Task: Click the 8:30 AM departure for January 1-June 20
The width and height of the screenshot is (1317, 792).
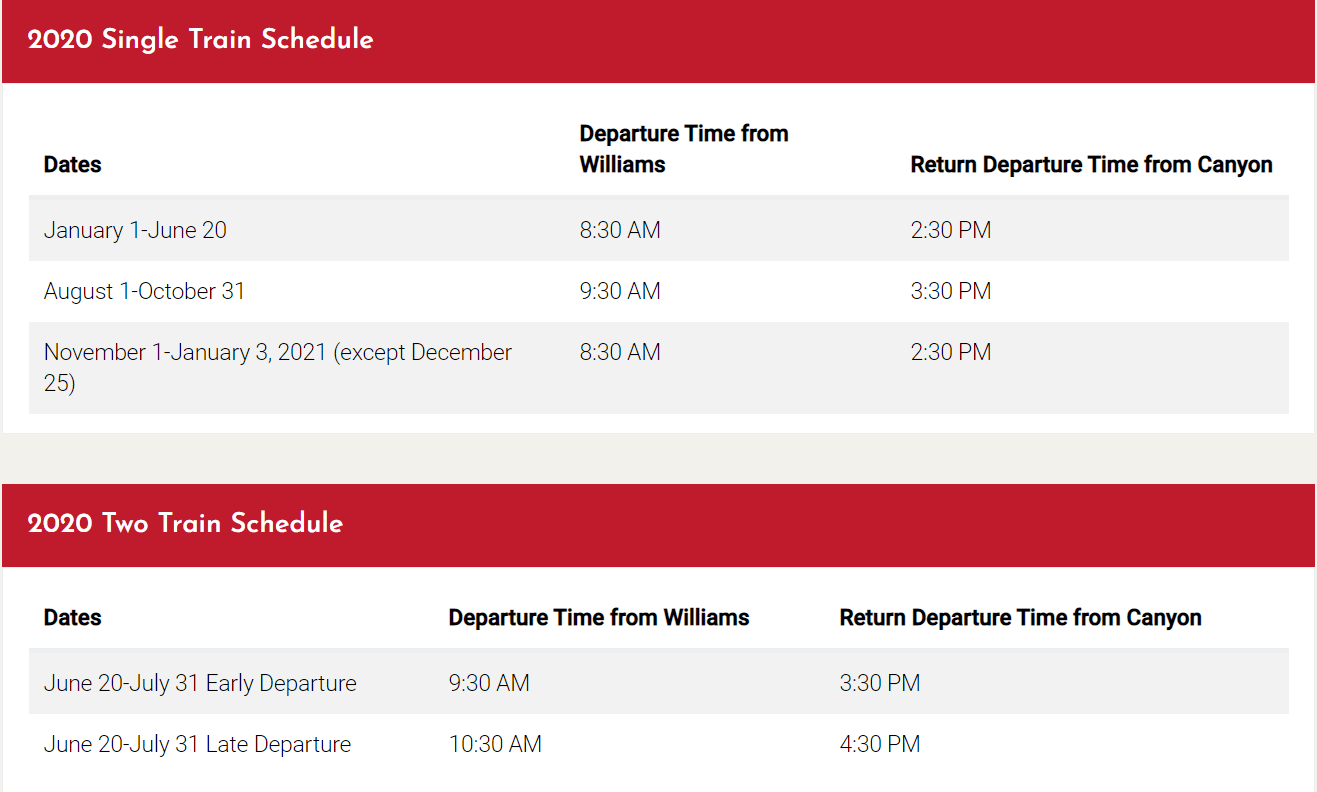Action: click(620, 230)
